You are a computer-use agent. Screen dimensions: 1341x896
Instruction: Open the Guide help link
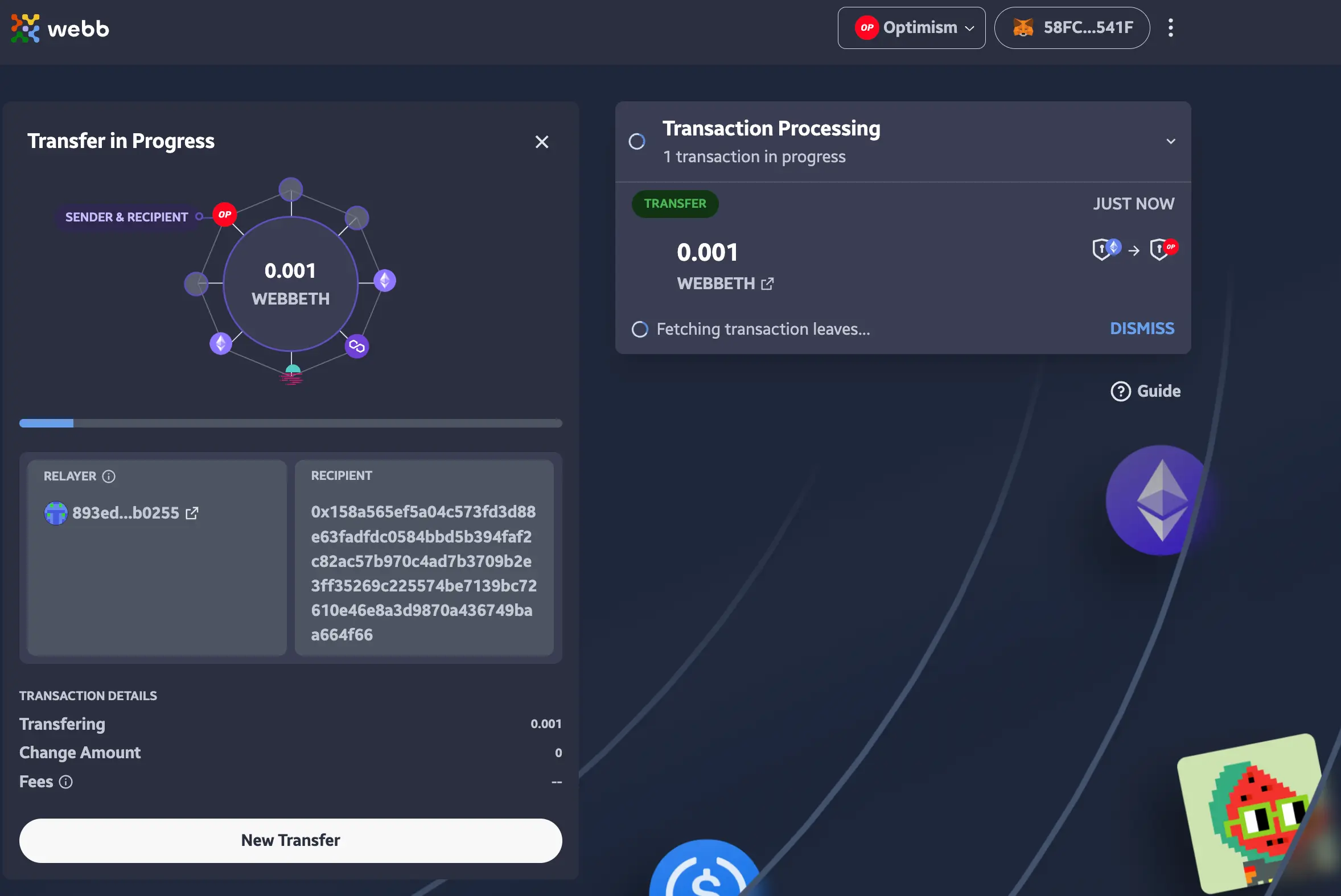coord(1146,391)
